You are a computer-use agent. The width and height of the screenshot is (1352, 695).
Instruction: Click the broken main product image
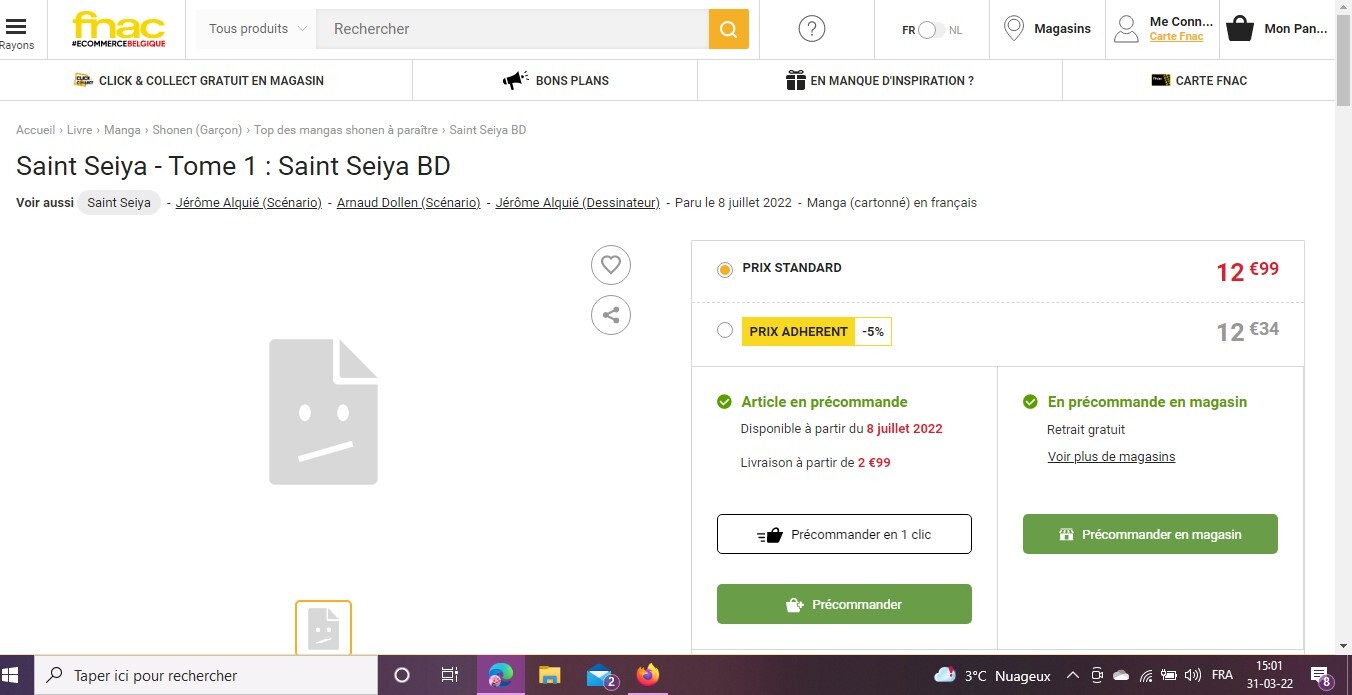pyautogui.click(x=323, y=412)
